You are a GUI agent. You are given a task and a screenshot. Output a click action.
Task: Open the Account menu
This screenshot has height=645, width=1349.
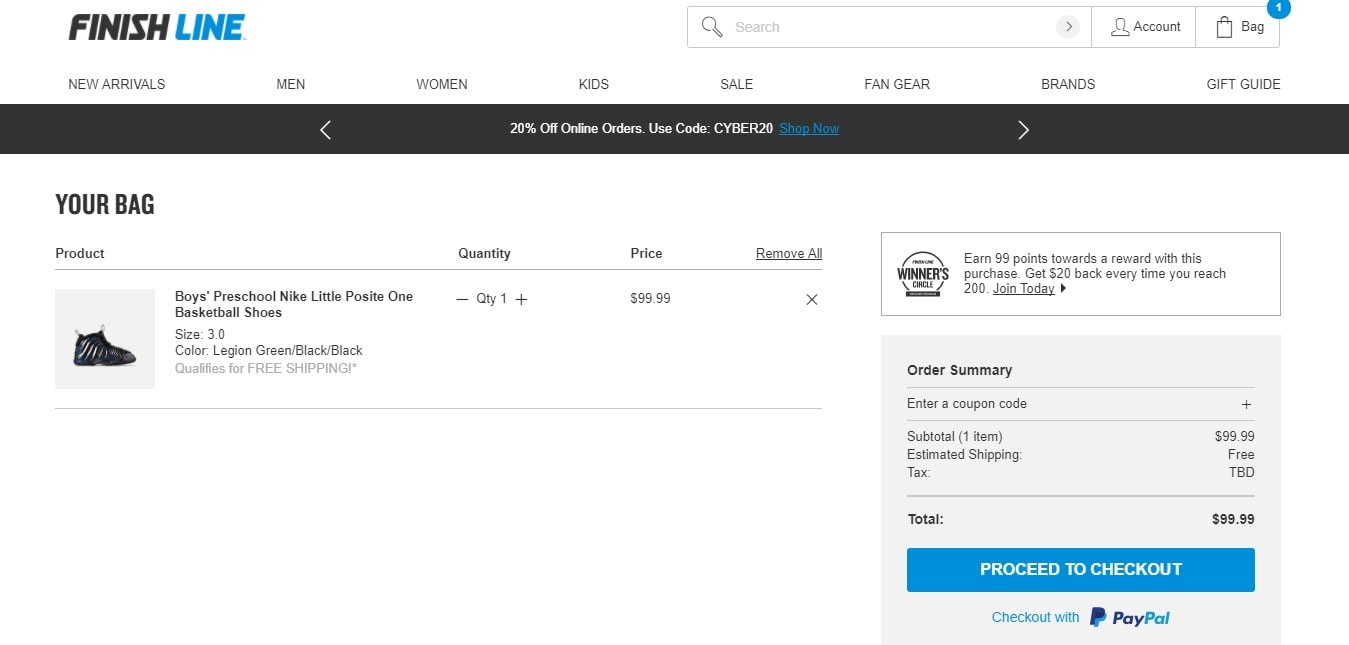(x=1145, y=27)
